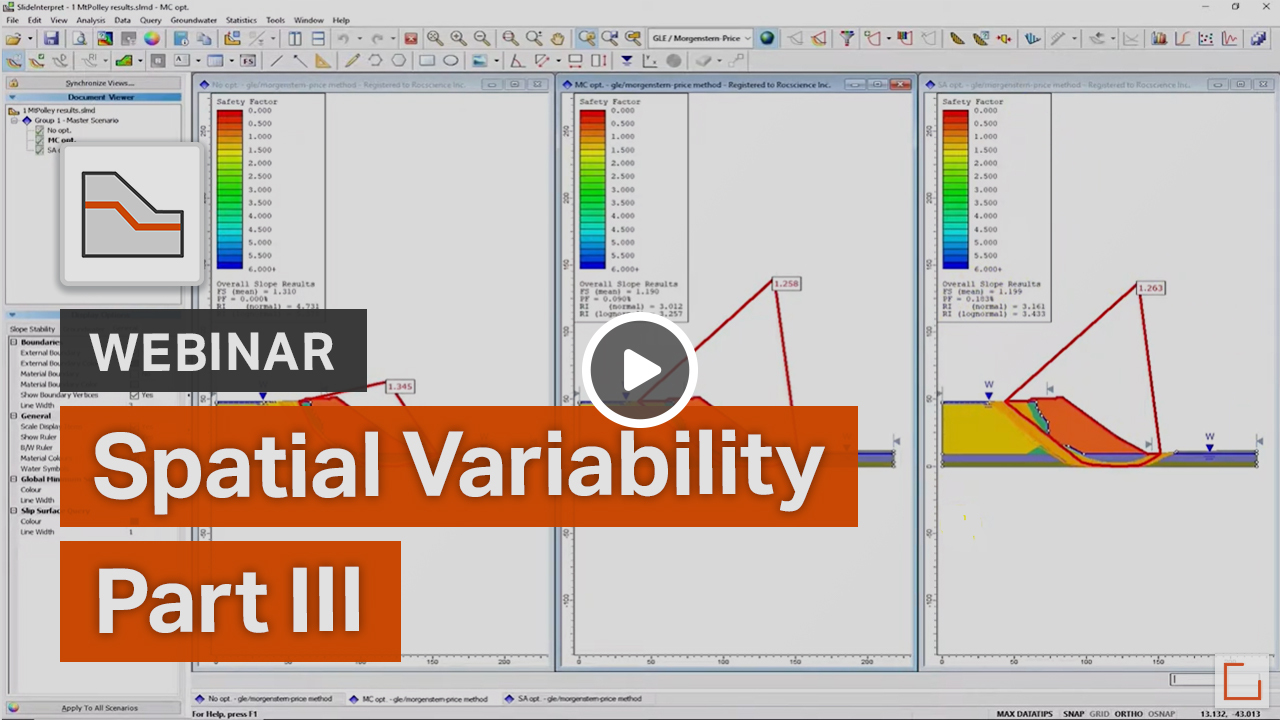
Task: Click the globe icon beside analysis method
Action: click(767, 38)
